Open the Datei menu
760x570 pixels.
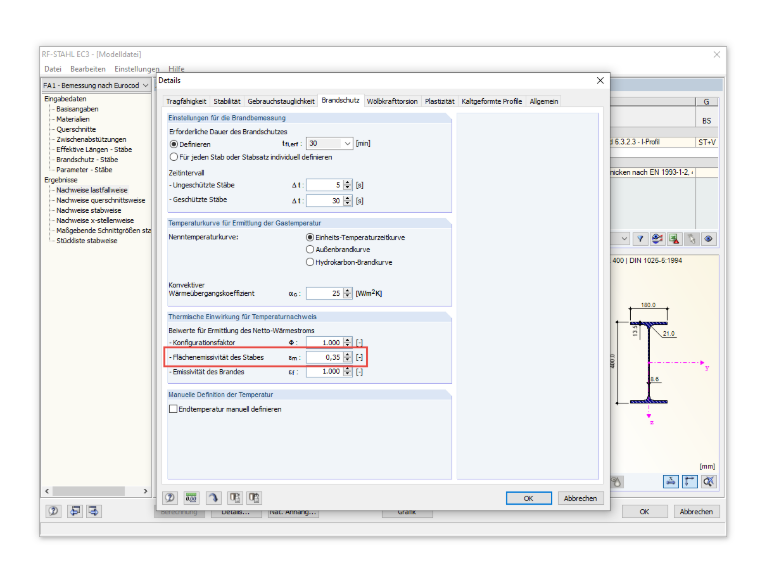click(53, 69)
